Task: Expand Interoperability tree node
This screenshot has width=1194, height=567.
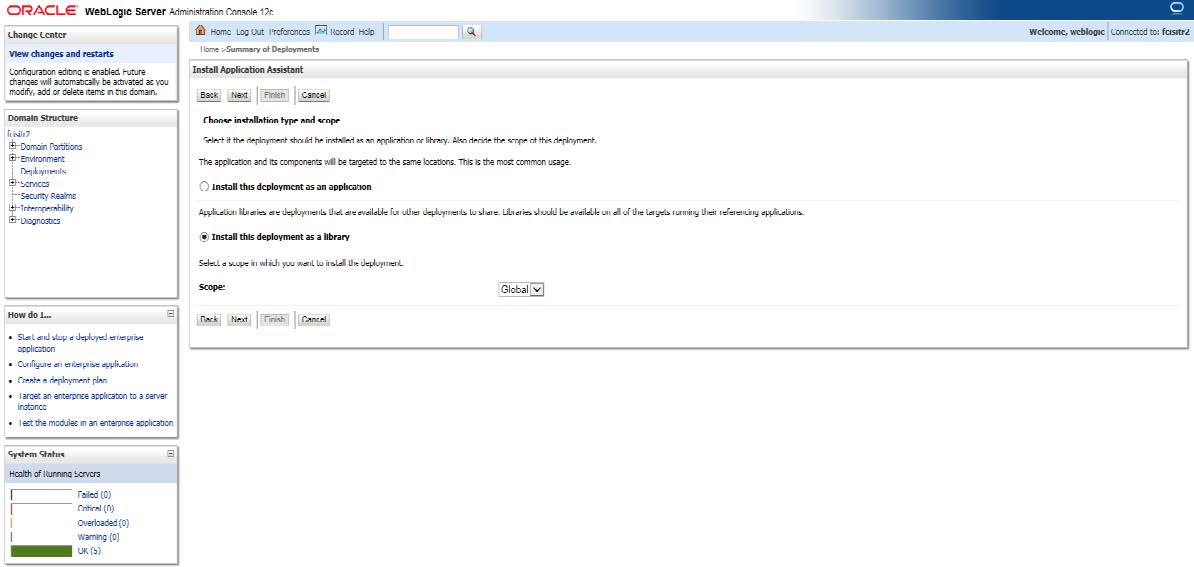Action: click(x=12, y=208)
